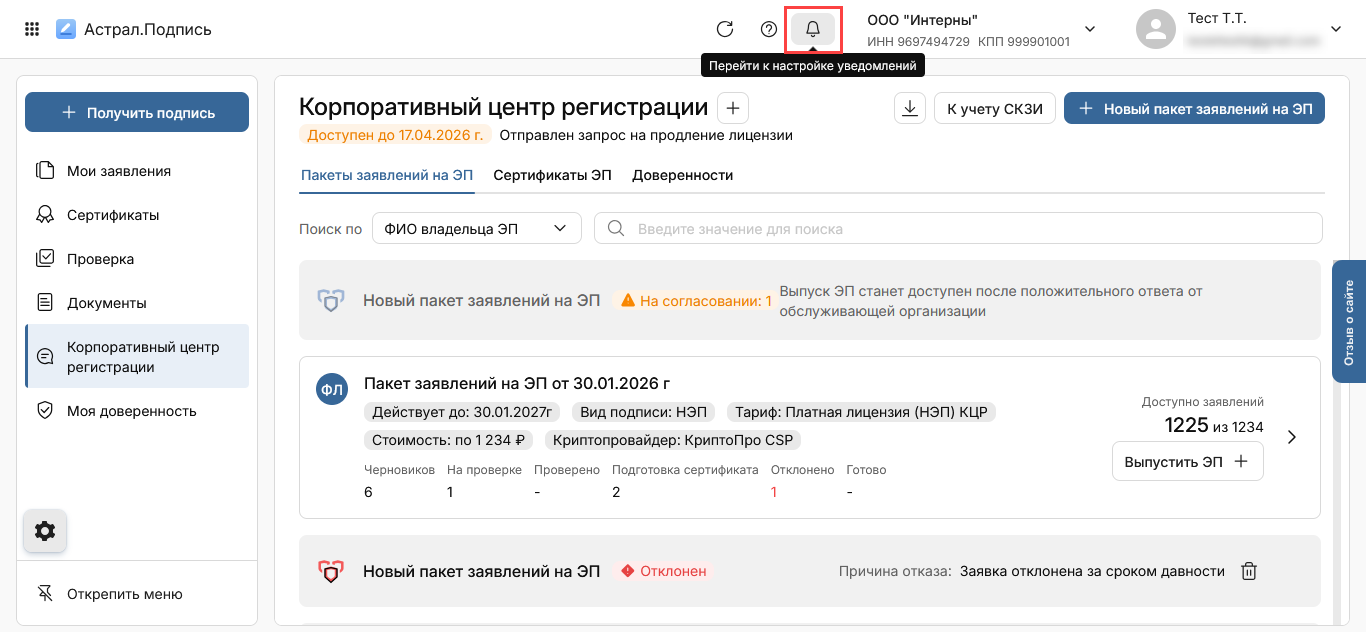Click the Получить подпись button
Screen dimensions: 1366x632
137,112
